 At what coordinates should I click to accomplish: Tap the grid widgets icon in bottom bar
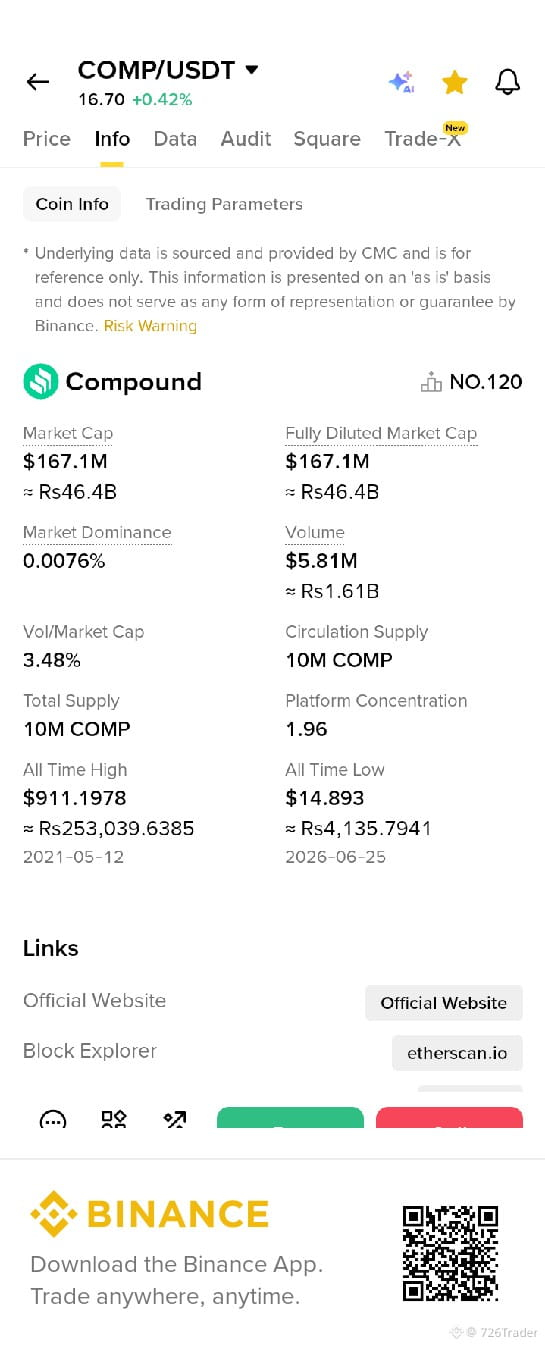[114, 1119]
